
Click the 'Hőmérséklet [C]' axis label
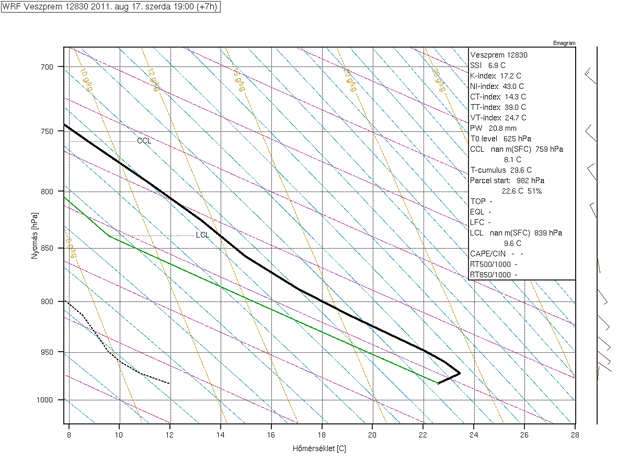pos(322,447)
